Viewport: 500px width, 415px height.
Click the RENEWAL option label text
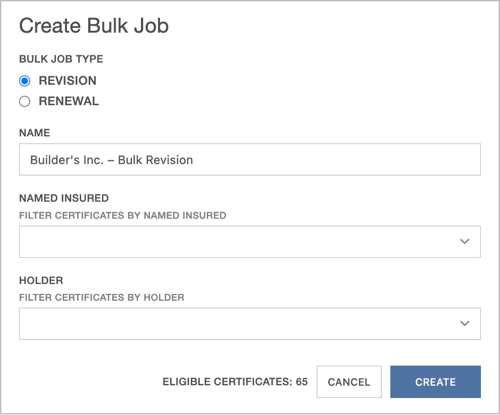69,101
